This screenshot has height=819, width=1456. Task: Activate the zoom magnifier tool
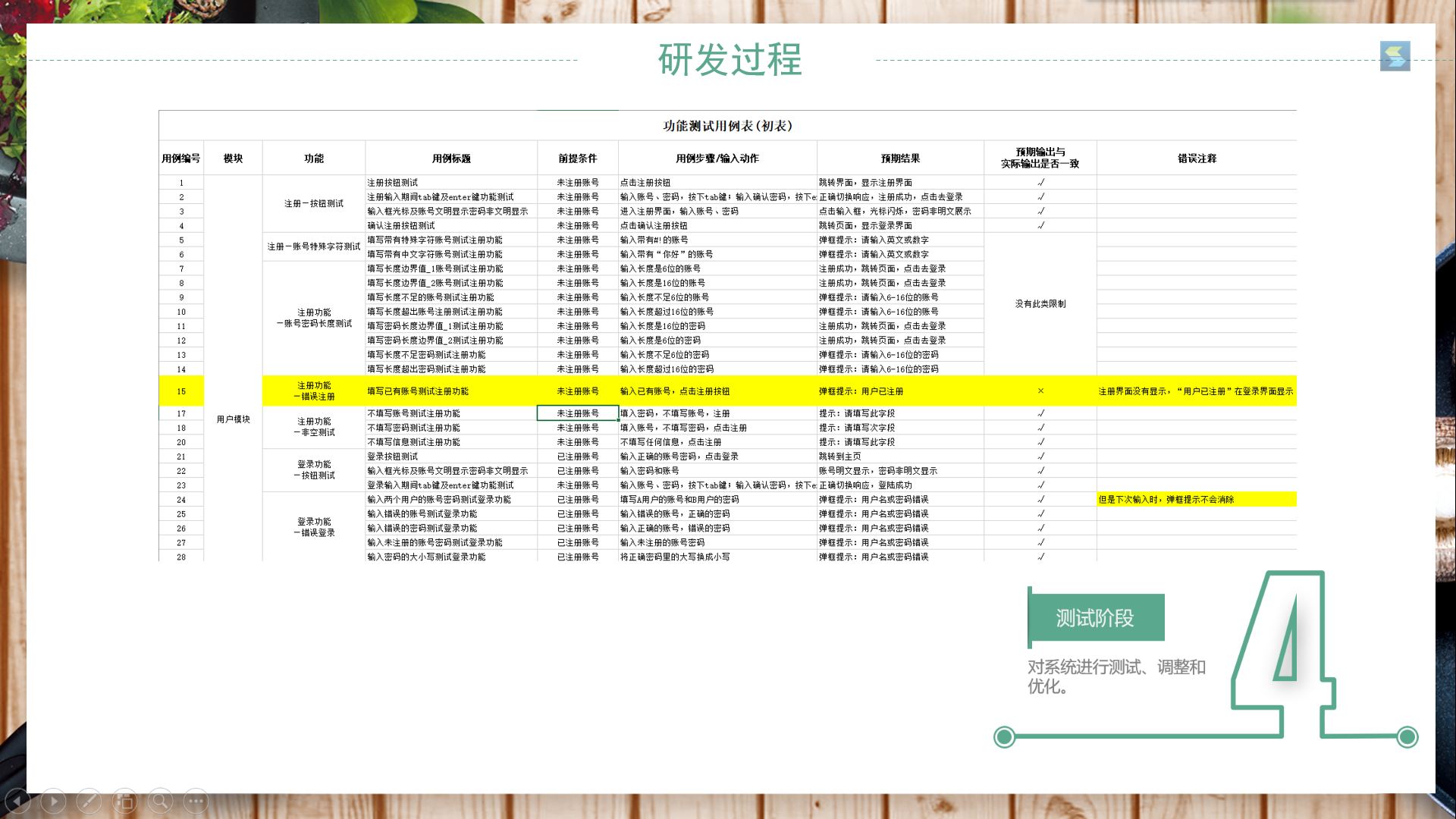click(x=160, y=801)
